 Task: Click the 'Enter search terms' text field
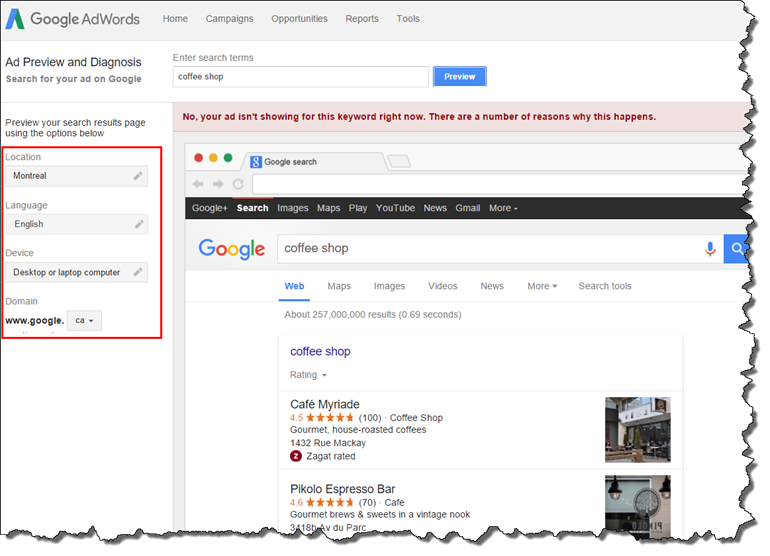click(300, 76)
